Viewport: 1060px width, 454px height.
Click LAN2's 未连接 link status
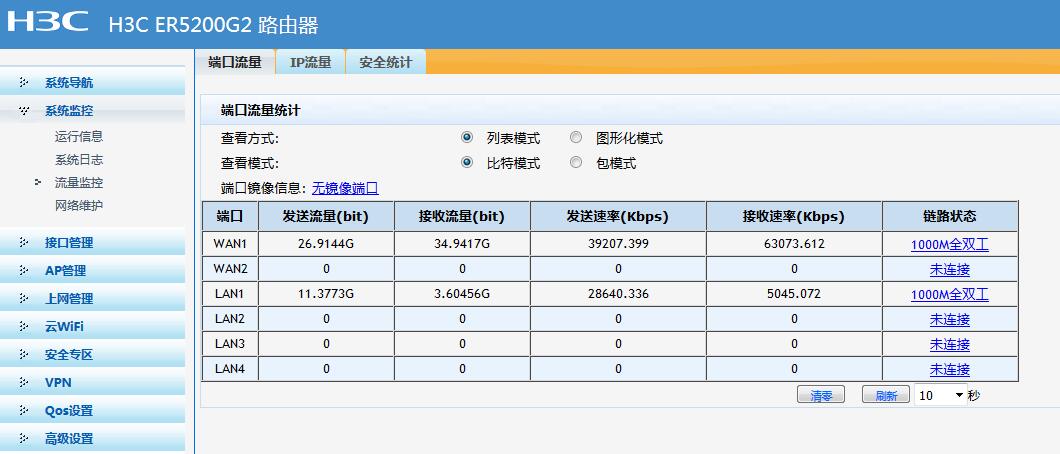[950, 320]
